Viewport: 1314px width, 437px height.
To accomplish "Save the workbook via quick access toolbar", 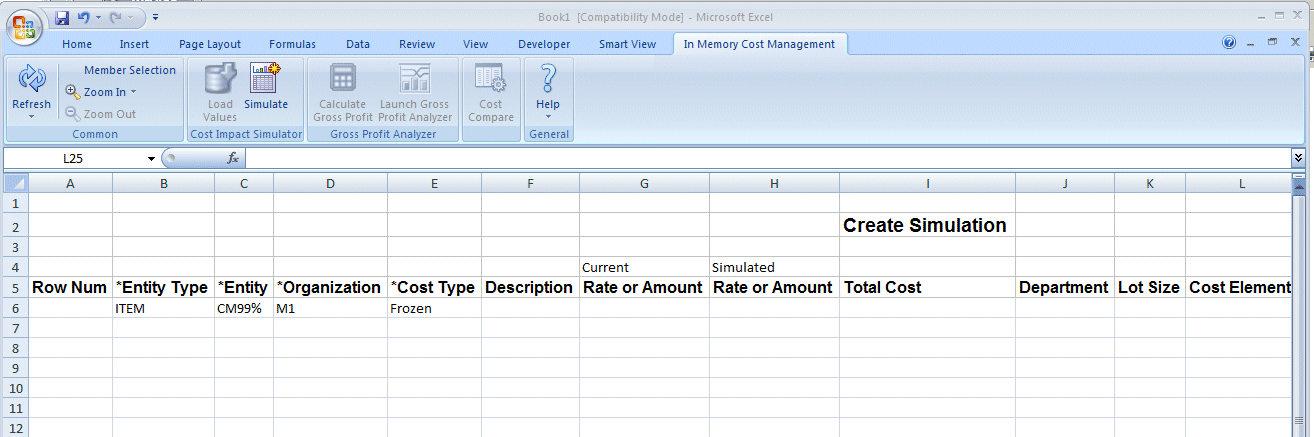I will click(62, 18).
